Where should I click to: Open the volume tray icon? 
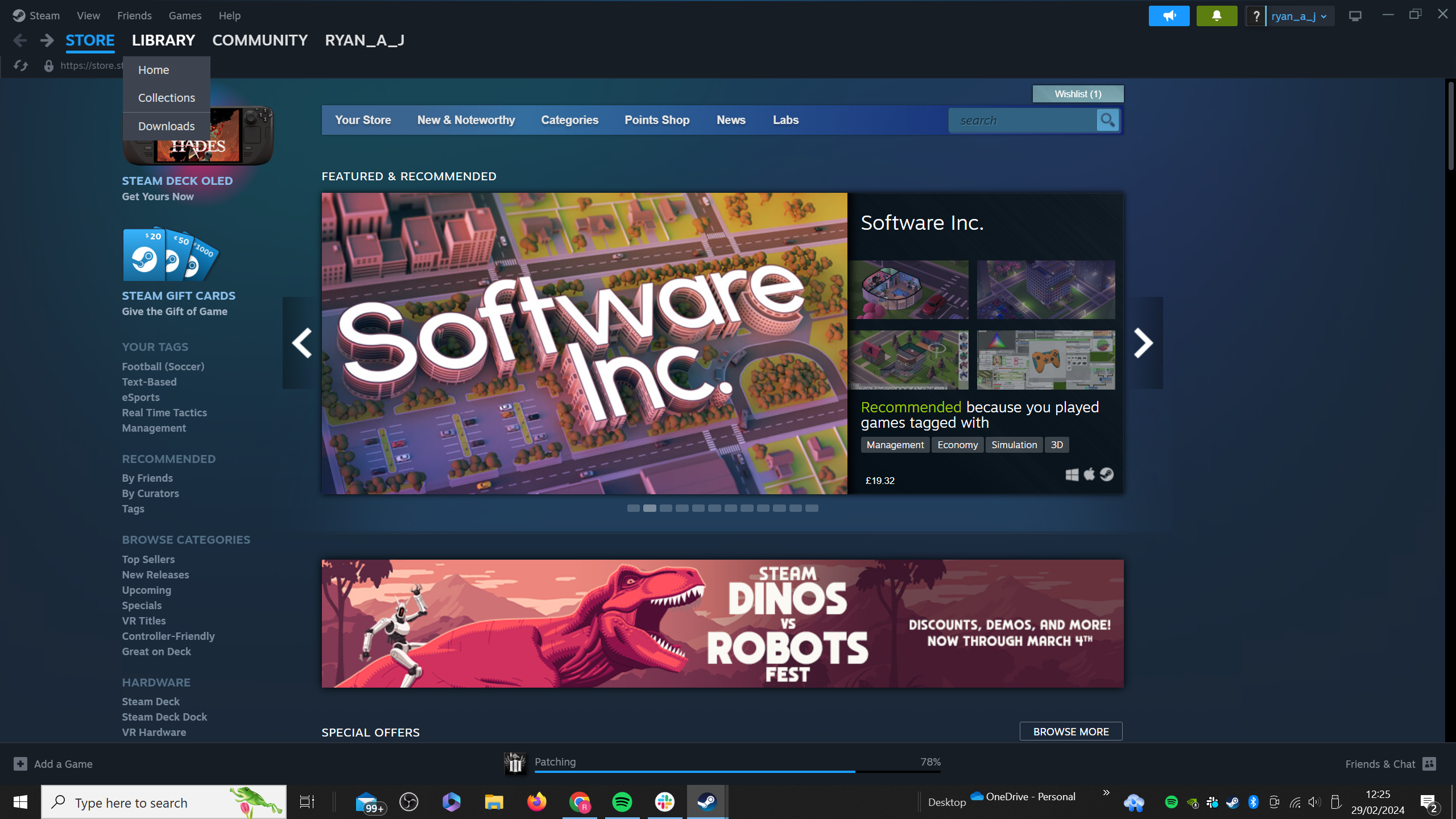[1314, 803]
